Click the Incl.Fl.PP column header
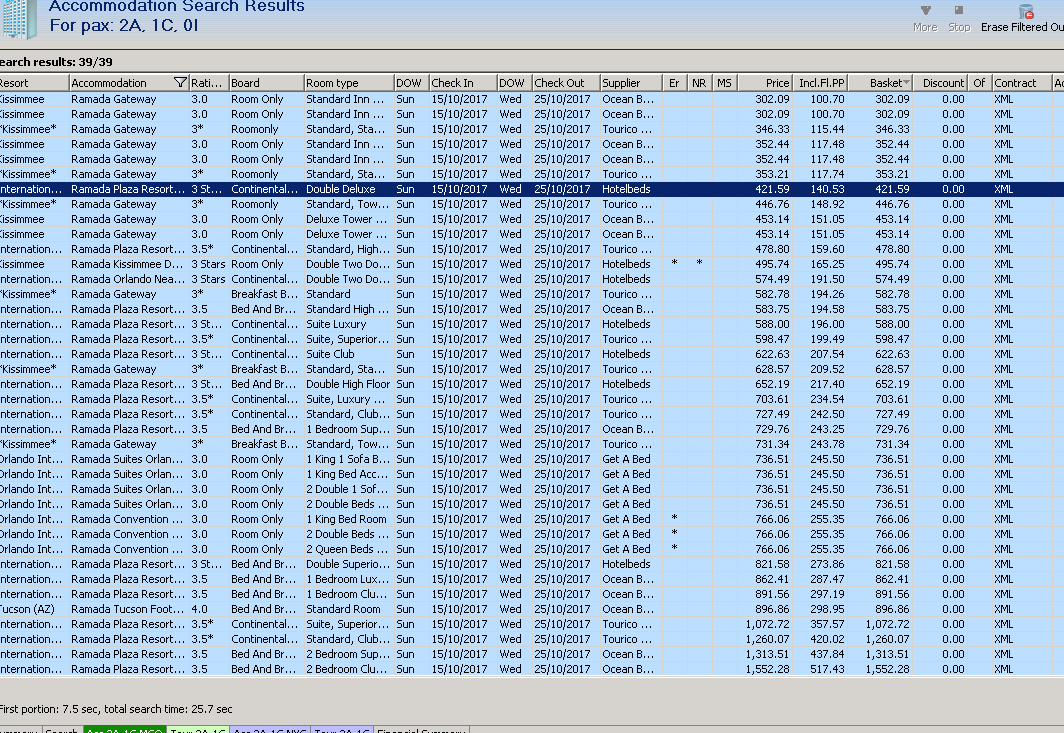The height and width of the screenshot is (733, 1064). click(822, 83)
